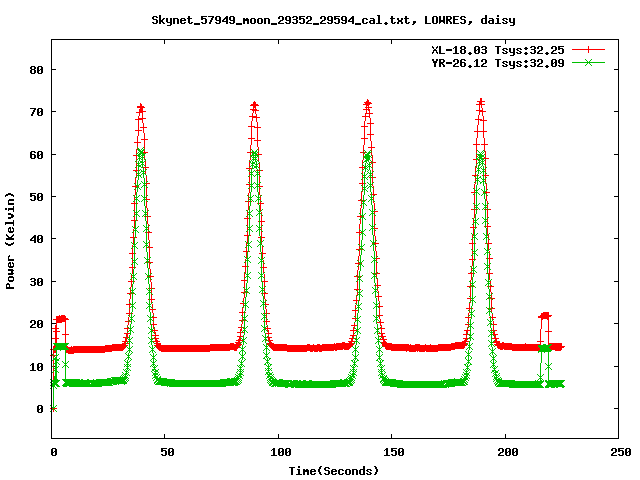
Task: Click x-axis tick label 150
Action: click(x=394, y=452)
